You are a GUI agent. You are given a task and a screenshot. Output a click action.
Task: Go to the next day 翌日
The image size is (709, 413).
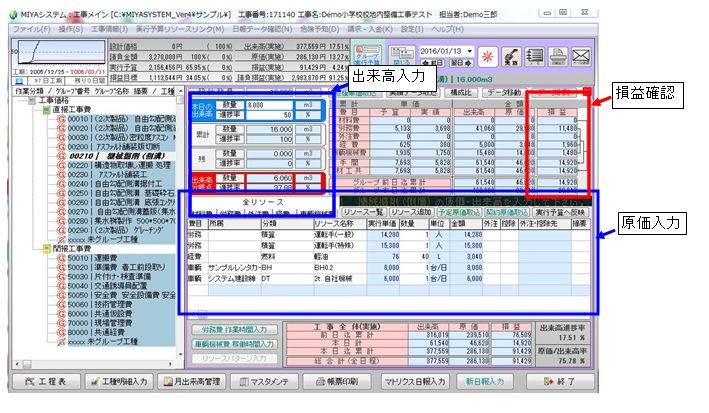tap(461, 63)
